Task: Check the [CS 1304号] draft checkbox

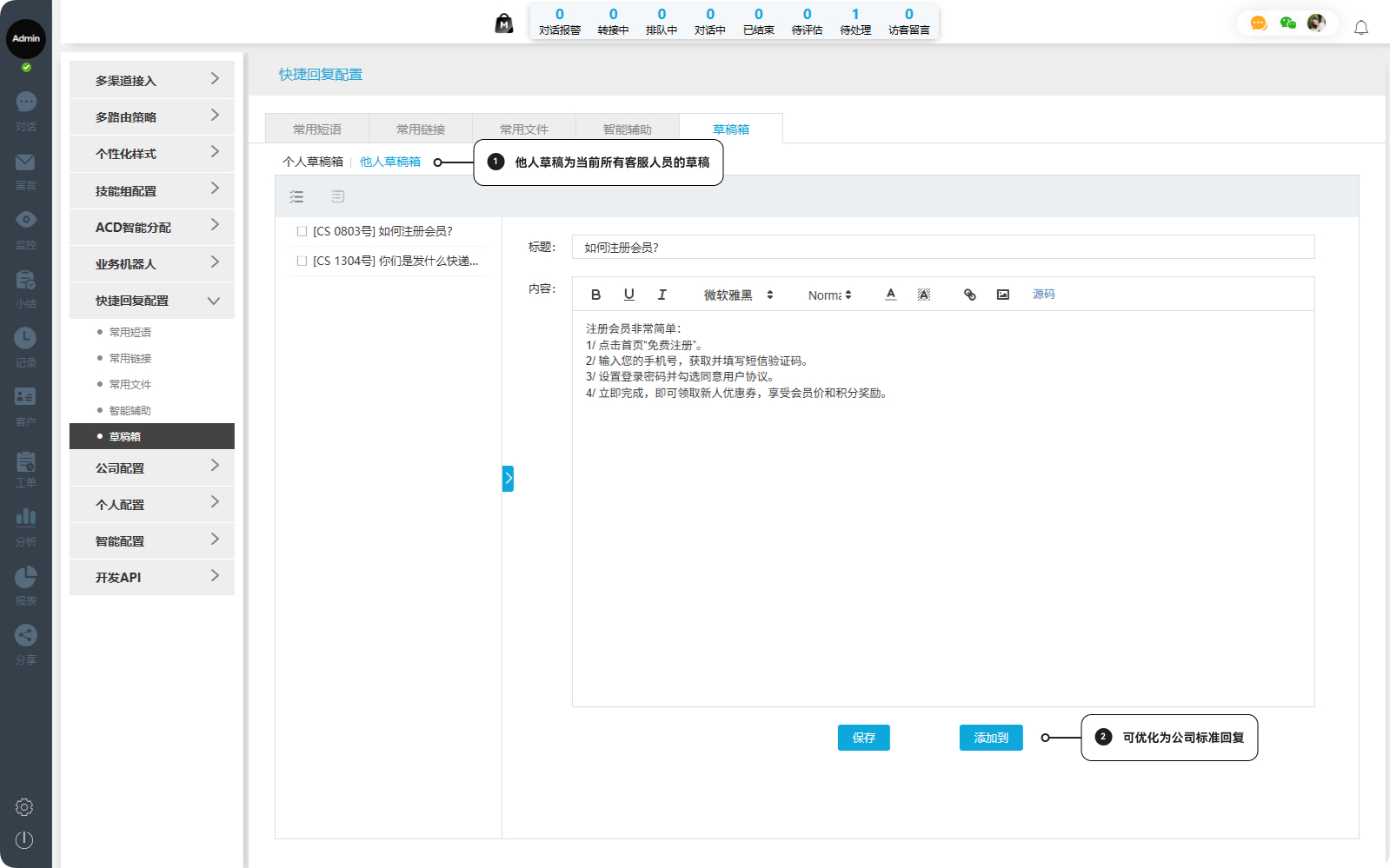Action: tap(302, 261)
